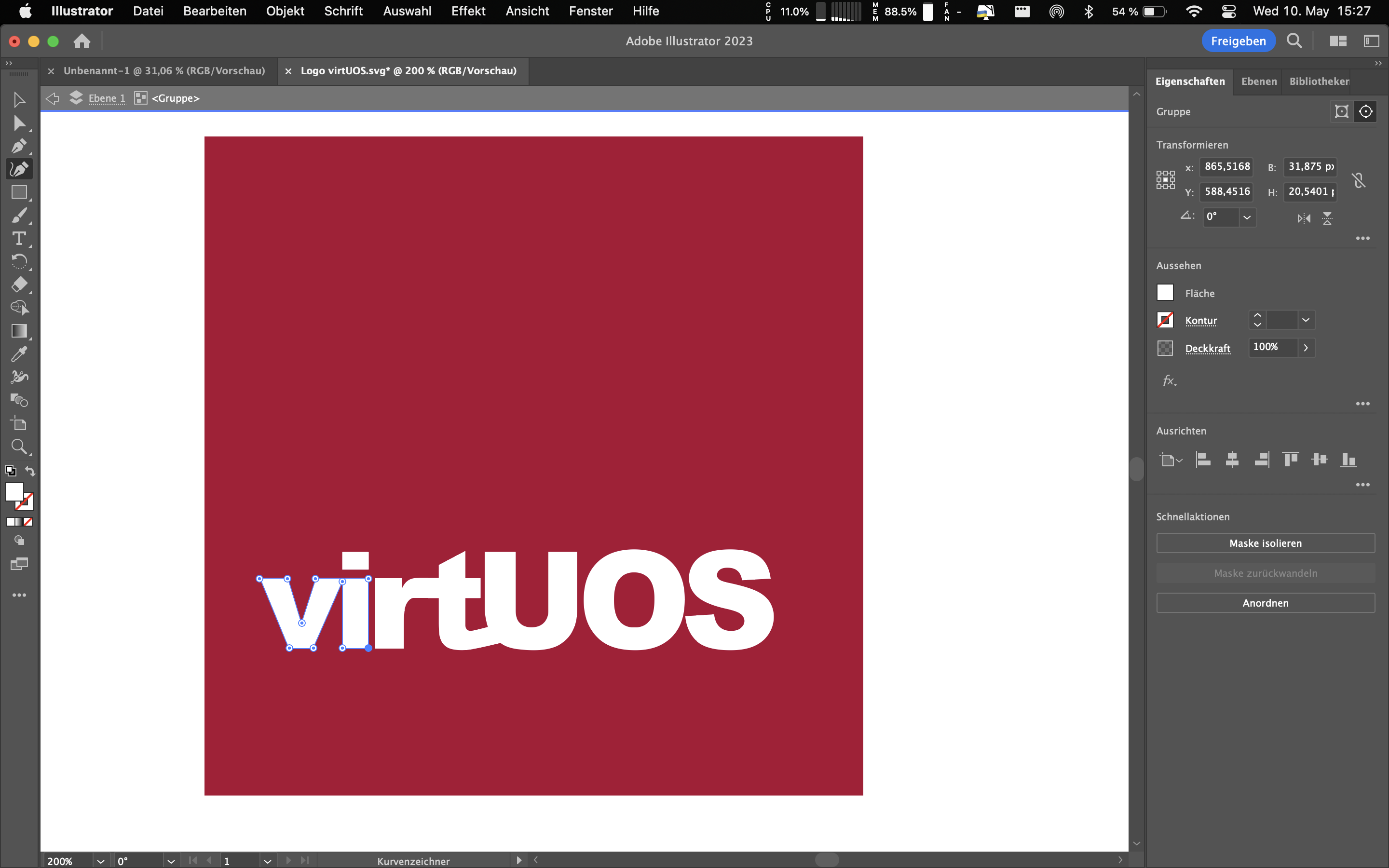
Task: Open rotation angle dropdown in Transform
Action: coord(1247,217)
